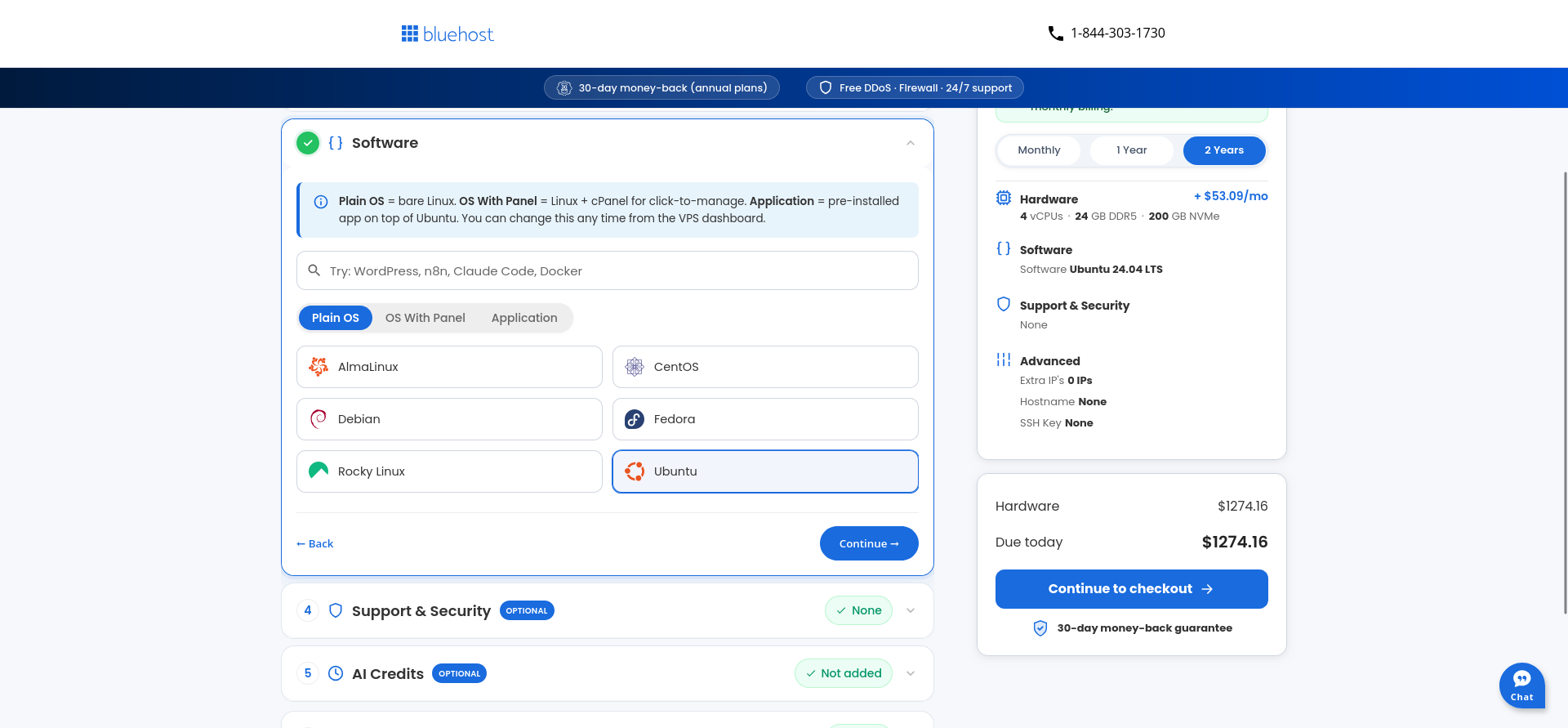Click the OPTIONAL badge on AI Credits

tap(459, 673)
